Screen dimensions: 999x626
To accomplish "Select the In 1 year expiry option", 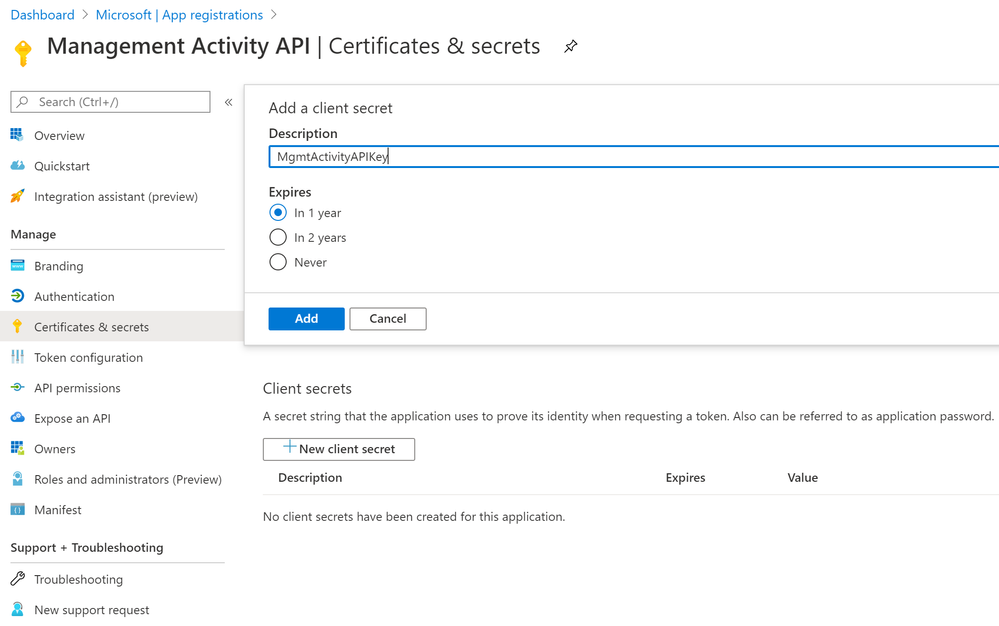I will coord(278,213).
